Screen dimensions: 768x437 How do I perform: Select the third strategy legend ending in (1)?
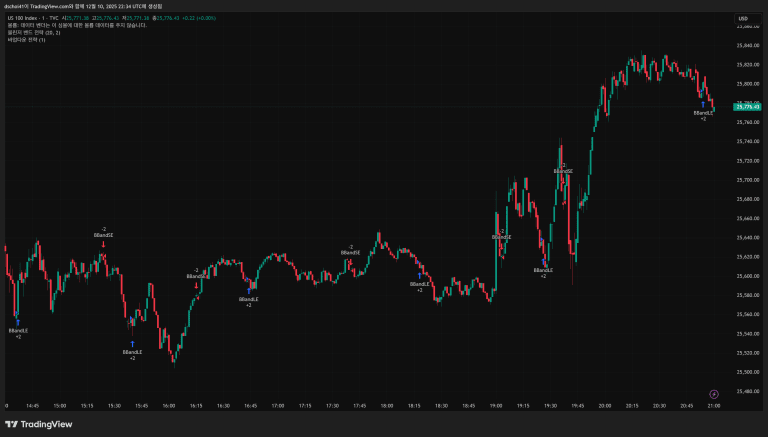tap(26, 39)
